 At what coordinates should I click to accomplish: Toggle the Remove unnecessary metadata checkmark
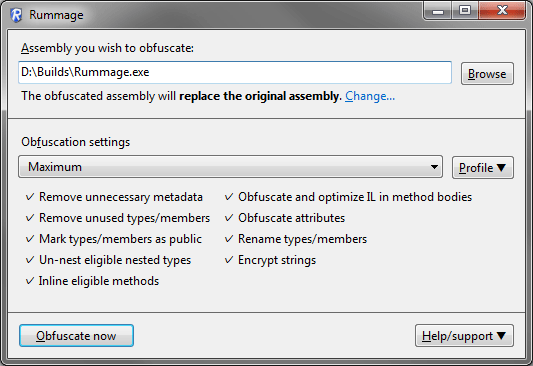click(x=30, y=197)
